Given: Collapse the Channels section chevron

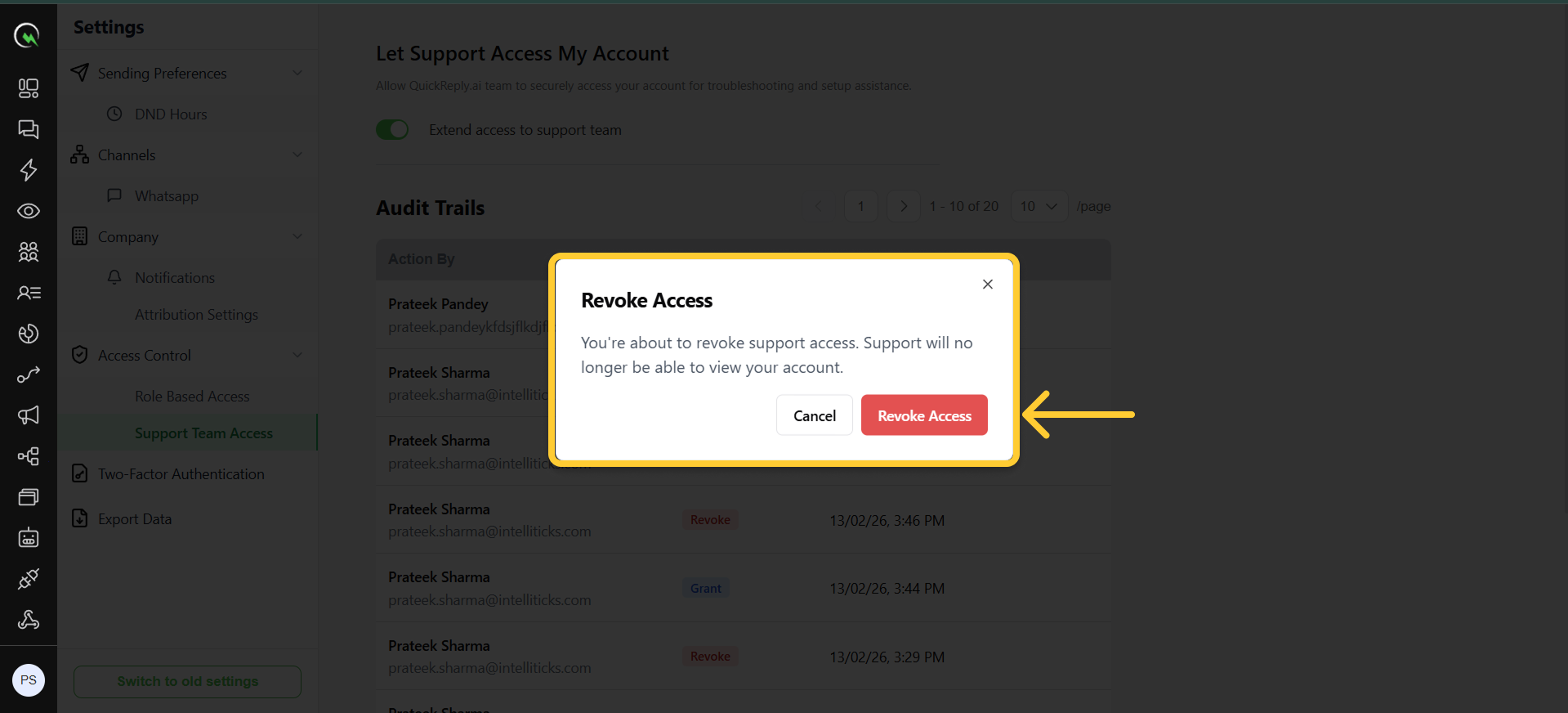Looking at the screenshot, I should [x=297, y=155].
